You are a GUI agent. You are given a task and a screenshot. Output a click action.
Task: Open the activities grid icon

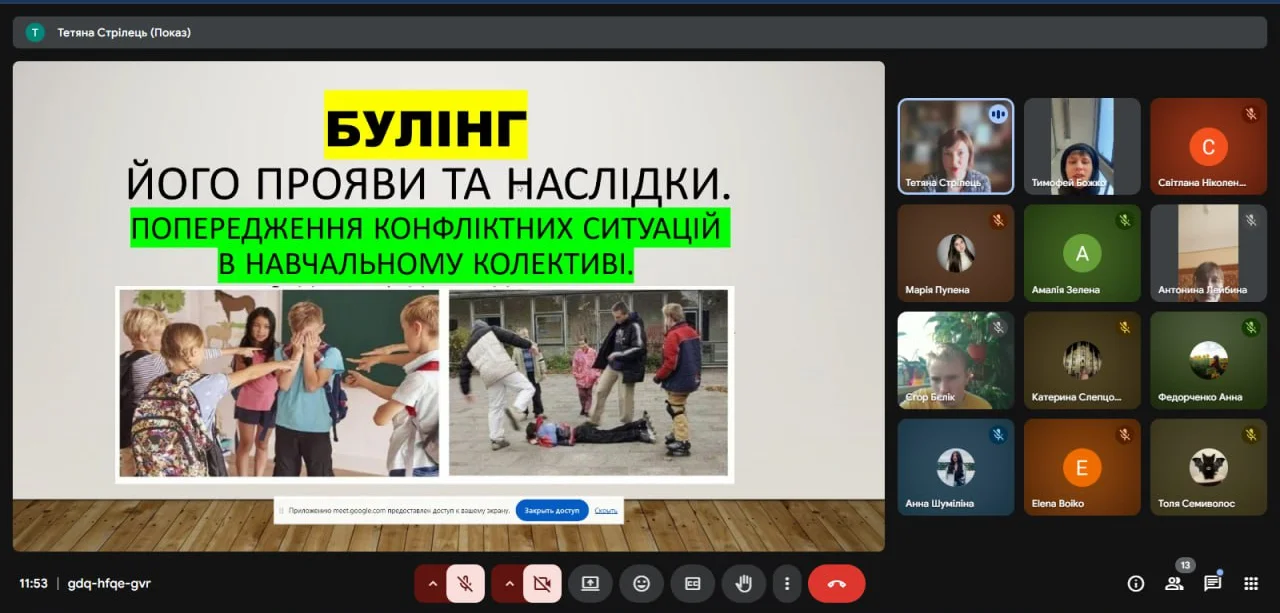(1250, 583)
